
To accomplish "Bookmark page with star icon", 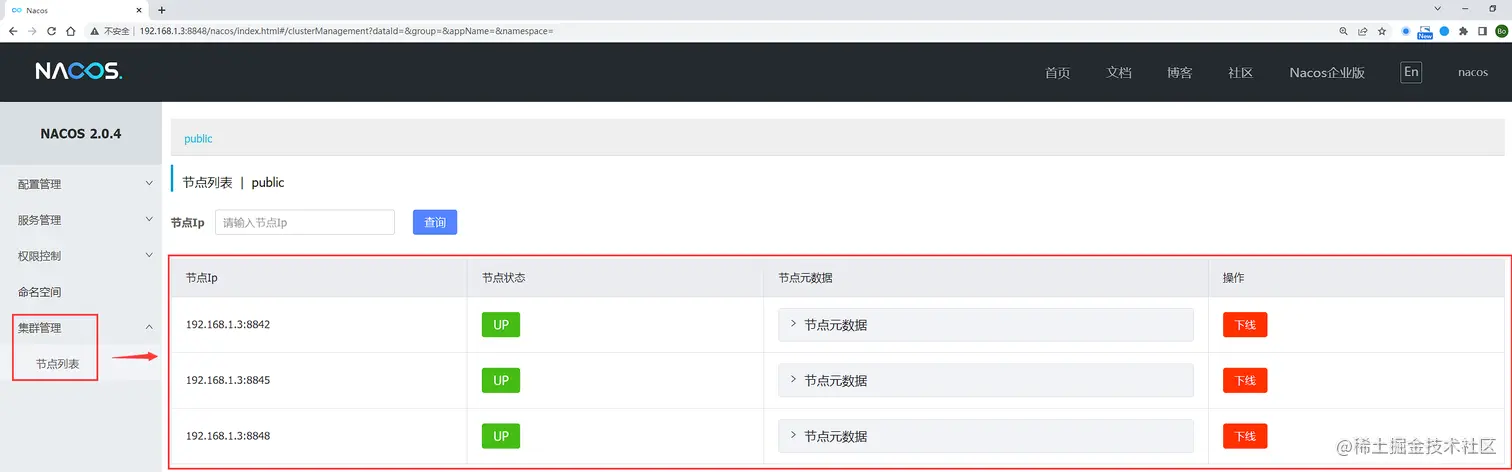I will tap(1382, 31).
